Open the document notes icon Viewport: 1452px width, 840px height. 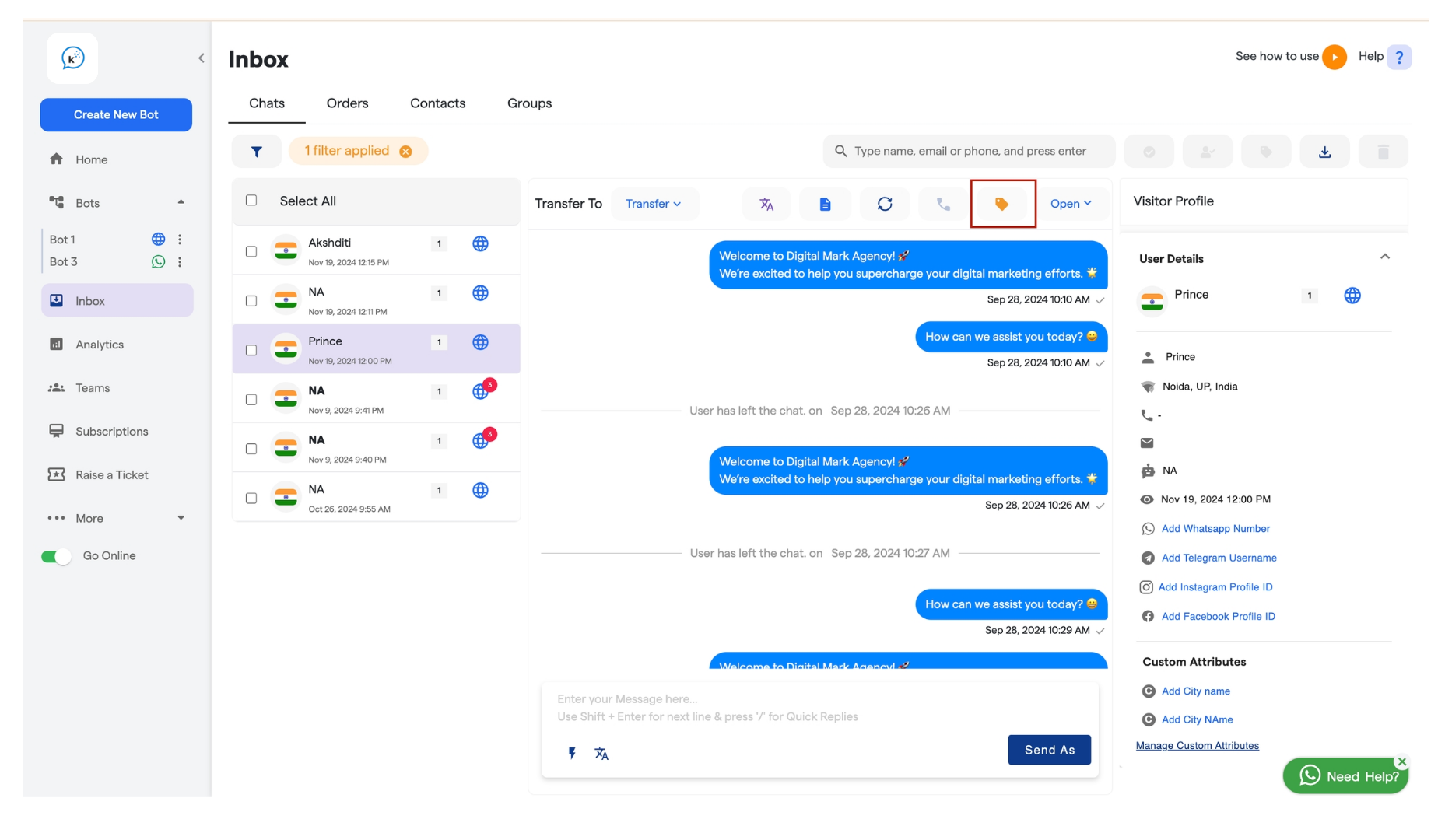[x=826, y=204]
